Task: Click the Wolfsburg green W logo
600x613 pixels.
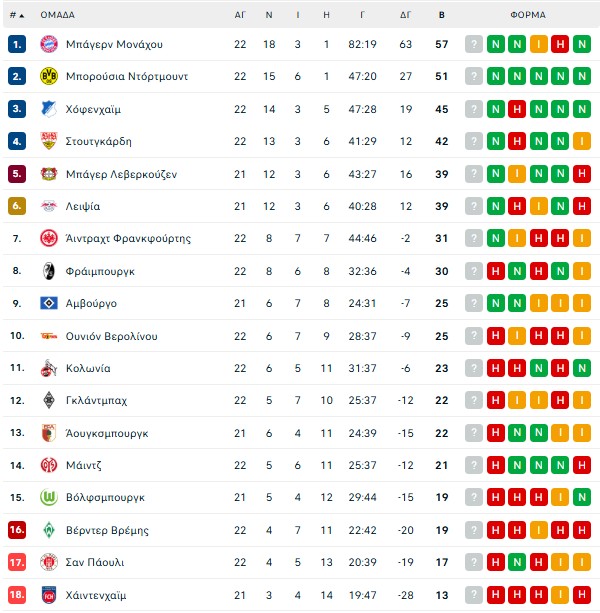Action: [48, 497]
